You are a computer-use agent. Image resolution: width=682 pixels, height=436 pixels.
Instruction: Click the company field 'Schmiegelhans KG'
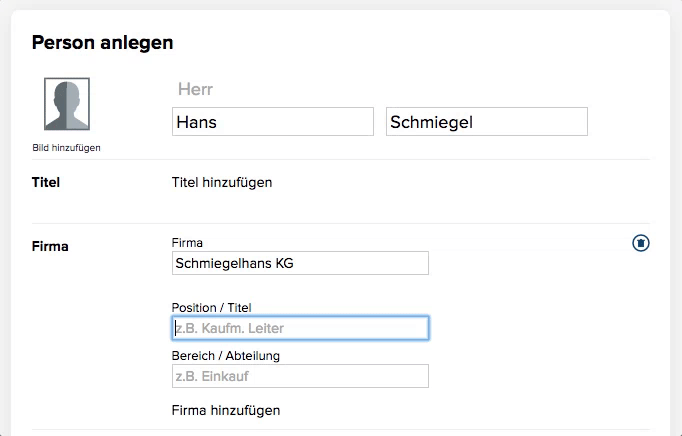tap(300, 263)
